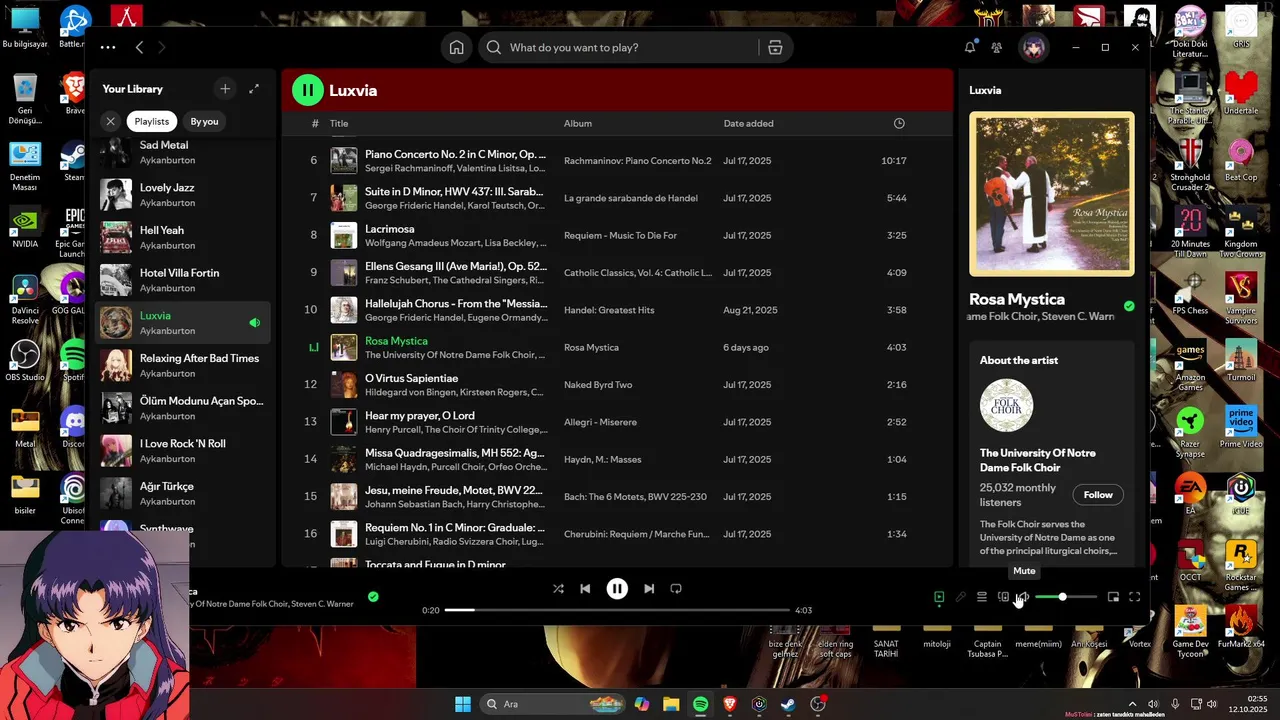Open the Rosa Mystica title in side panel
The image size is (1280, 720).
[1017, 299]
